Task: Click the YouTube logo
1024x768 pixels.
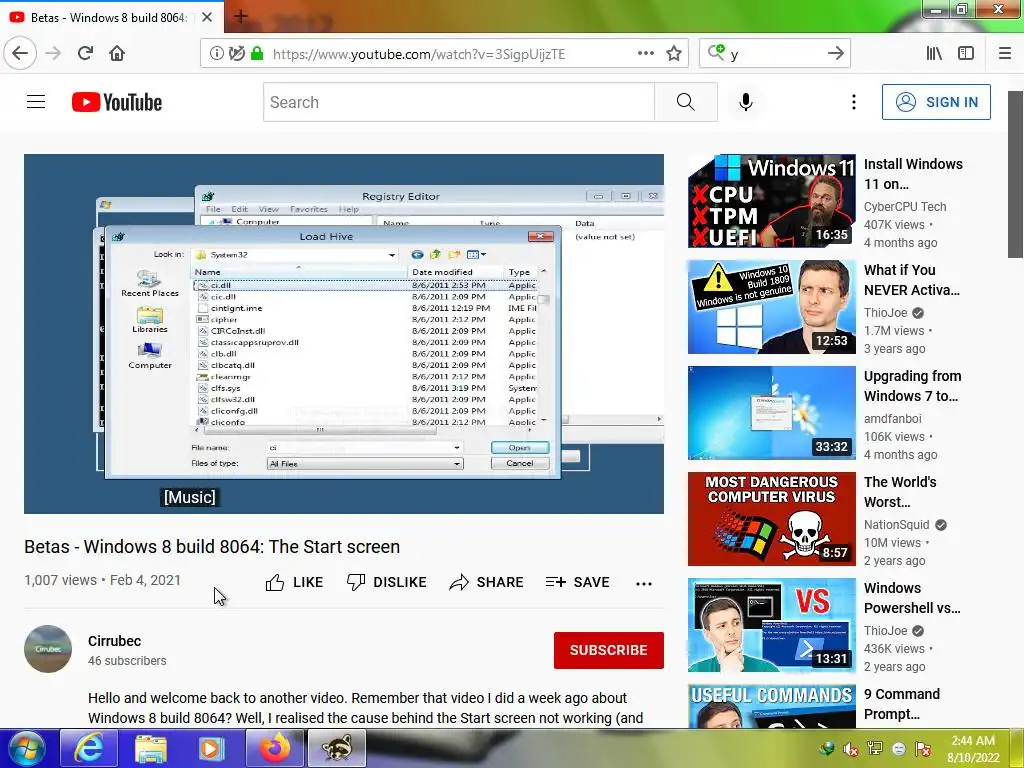Action: click(x=117, y=102)
